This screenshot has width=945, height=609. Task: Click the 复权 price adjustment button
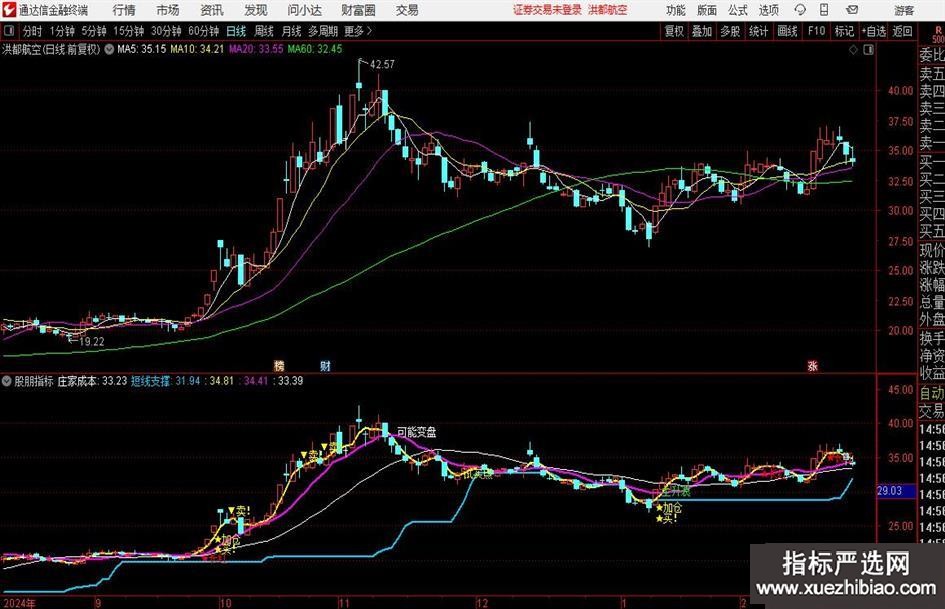pyautogui.click(x=674, y=31)
